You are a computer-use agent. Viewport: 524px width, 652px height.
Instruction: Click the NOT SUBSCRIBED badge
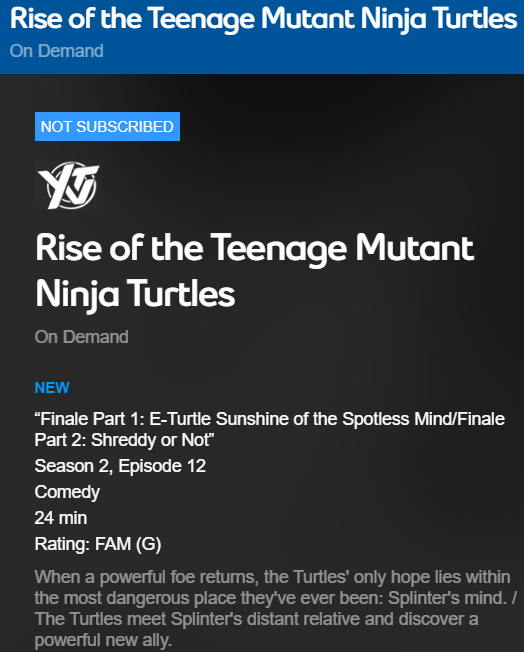(107, 126)
